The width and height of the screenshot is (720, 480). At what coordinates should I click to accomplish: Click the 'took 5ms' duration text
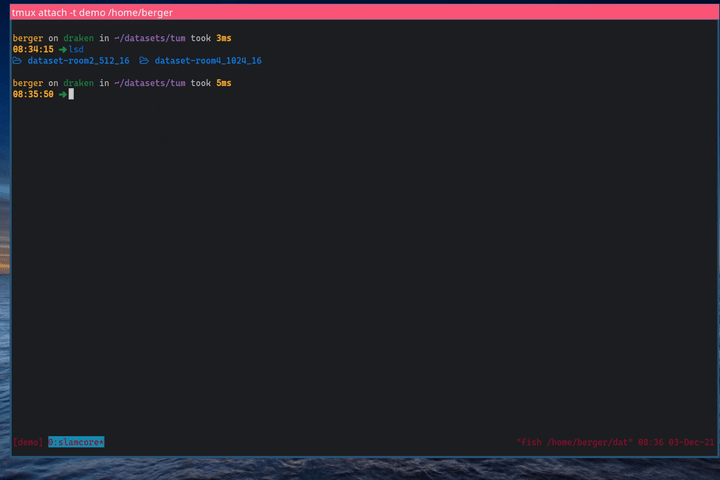point(211,83)
